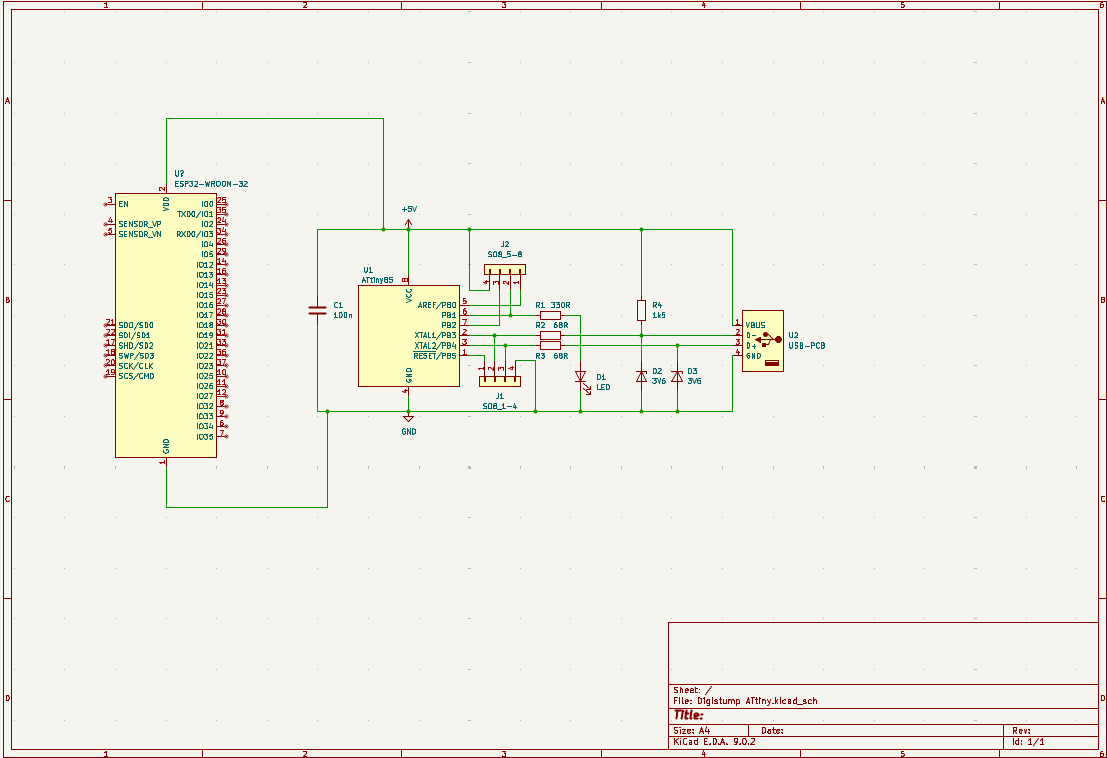Select the D3 zener diode symbol
This screenshot has height=758, width=1108.
pyautogui.click(x=677, y=377)
